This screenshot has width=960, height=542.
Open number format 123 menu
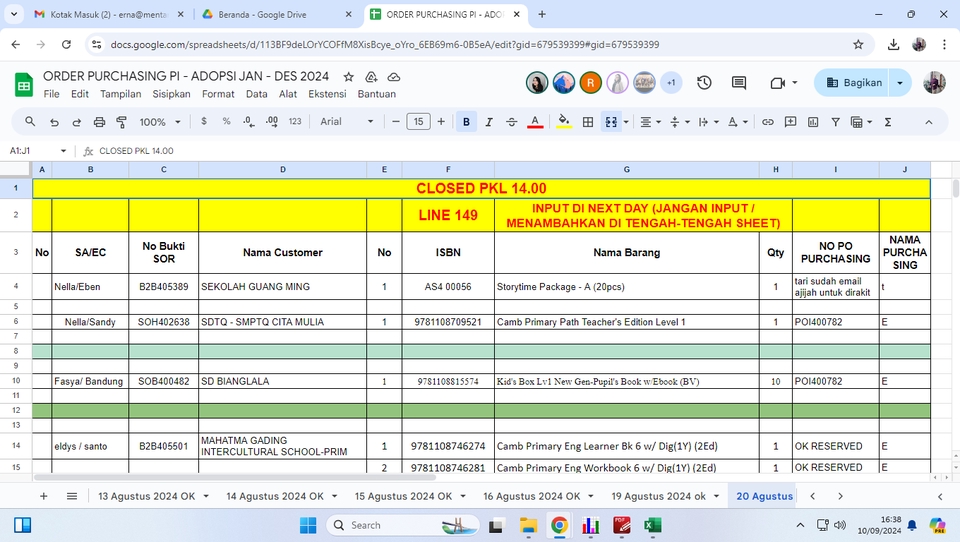[x=295, y=121]
